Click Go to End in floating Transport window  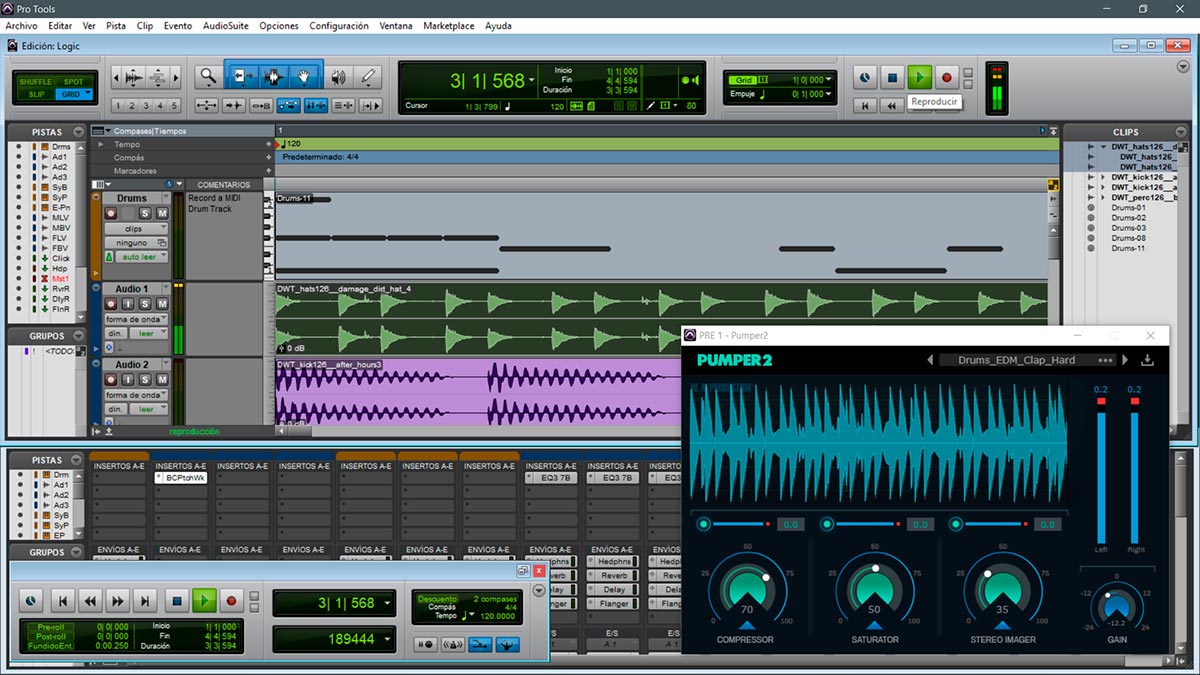146,601
